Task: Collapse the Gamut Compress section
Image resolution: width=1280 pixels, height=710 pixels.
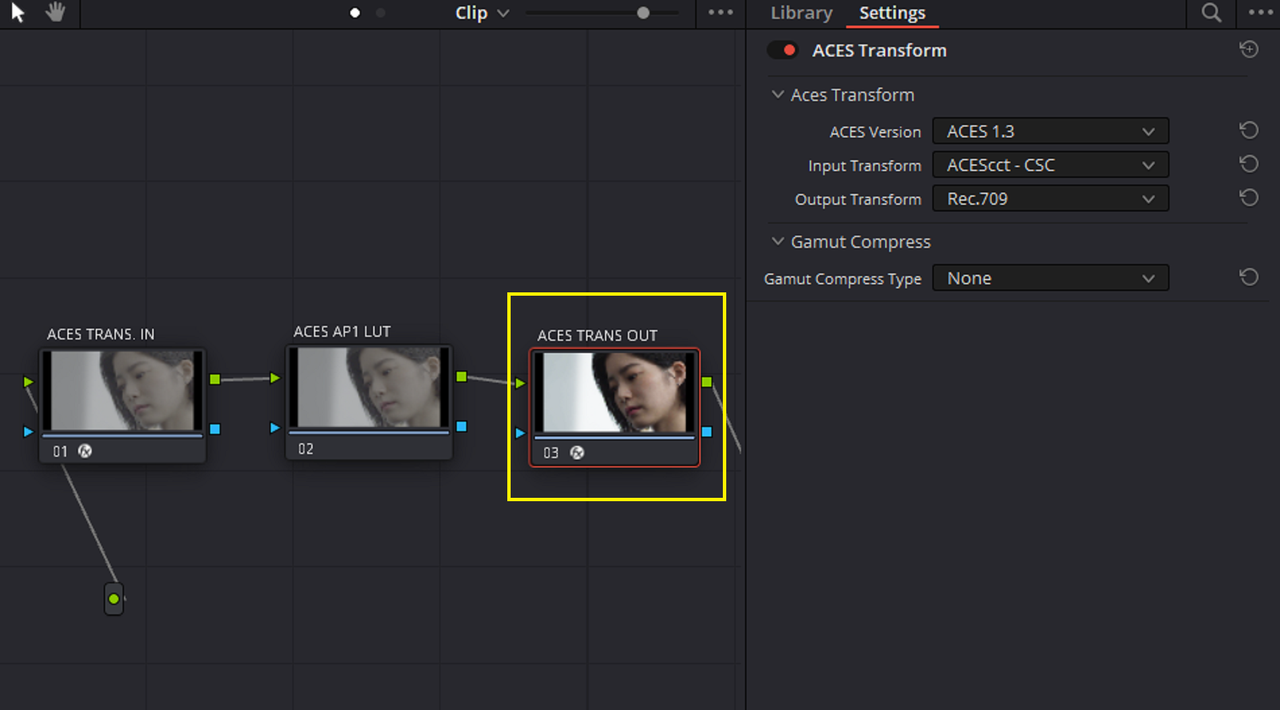Action: point(778,242)
